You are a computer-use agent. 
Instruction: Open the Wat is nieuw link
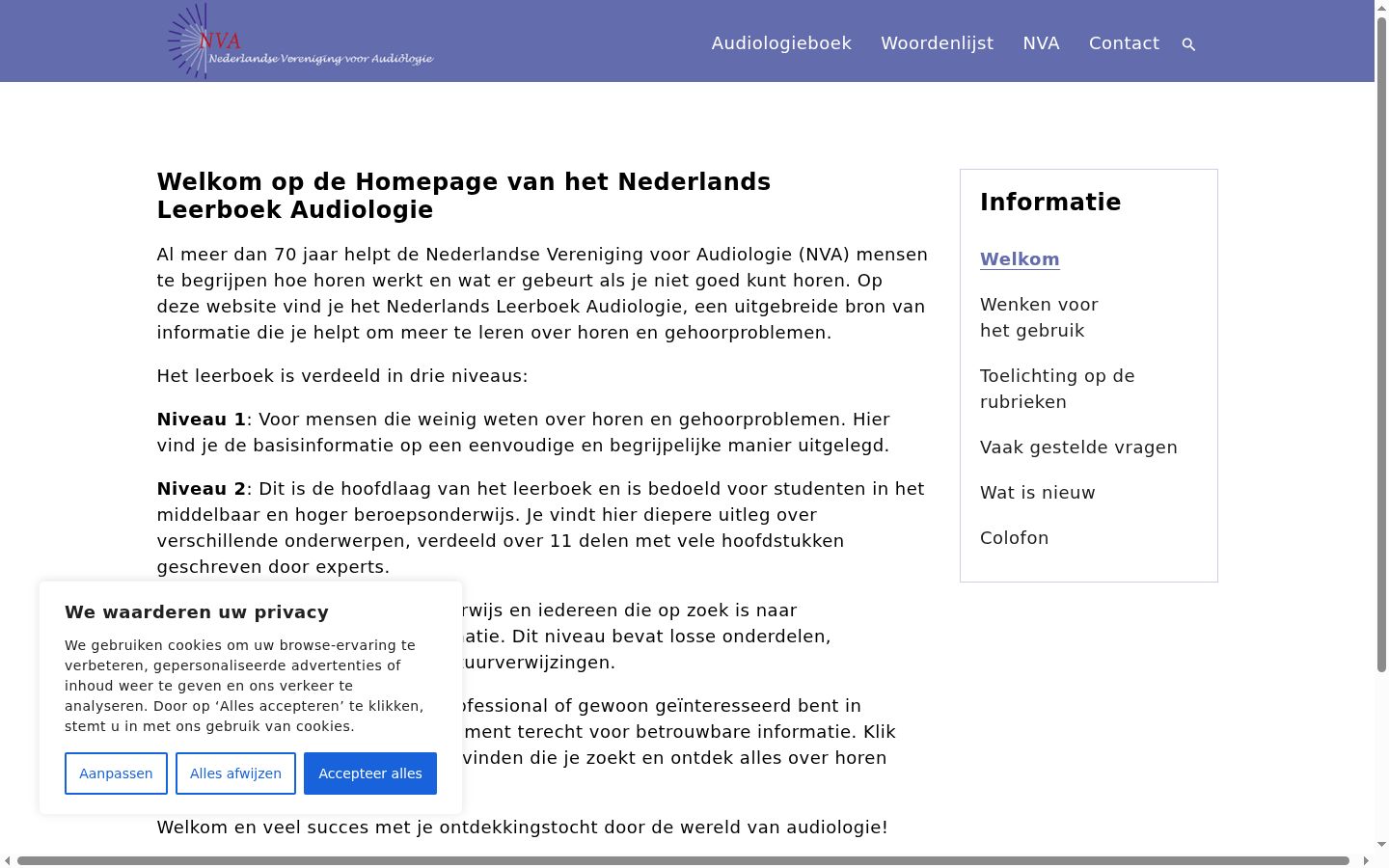(x=1038, y=493)
